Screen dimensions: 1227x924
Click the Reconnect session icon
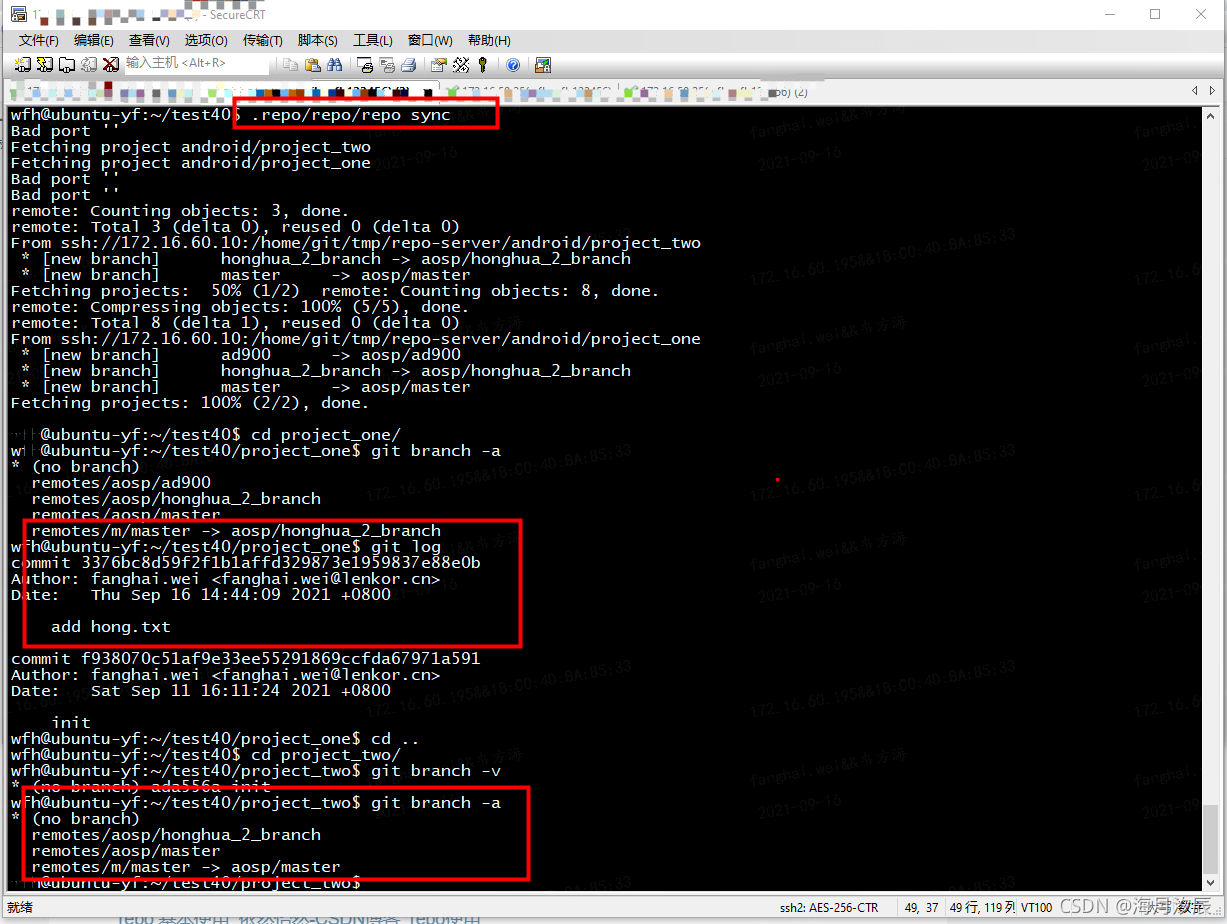pos(88,65)
